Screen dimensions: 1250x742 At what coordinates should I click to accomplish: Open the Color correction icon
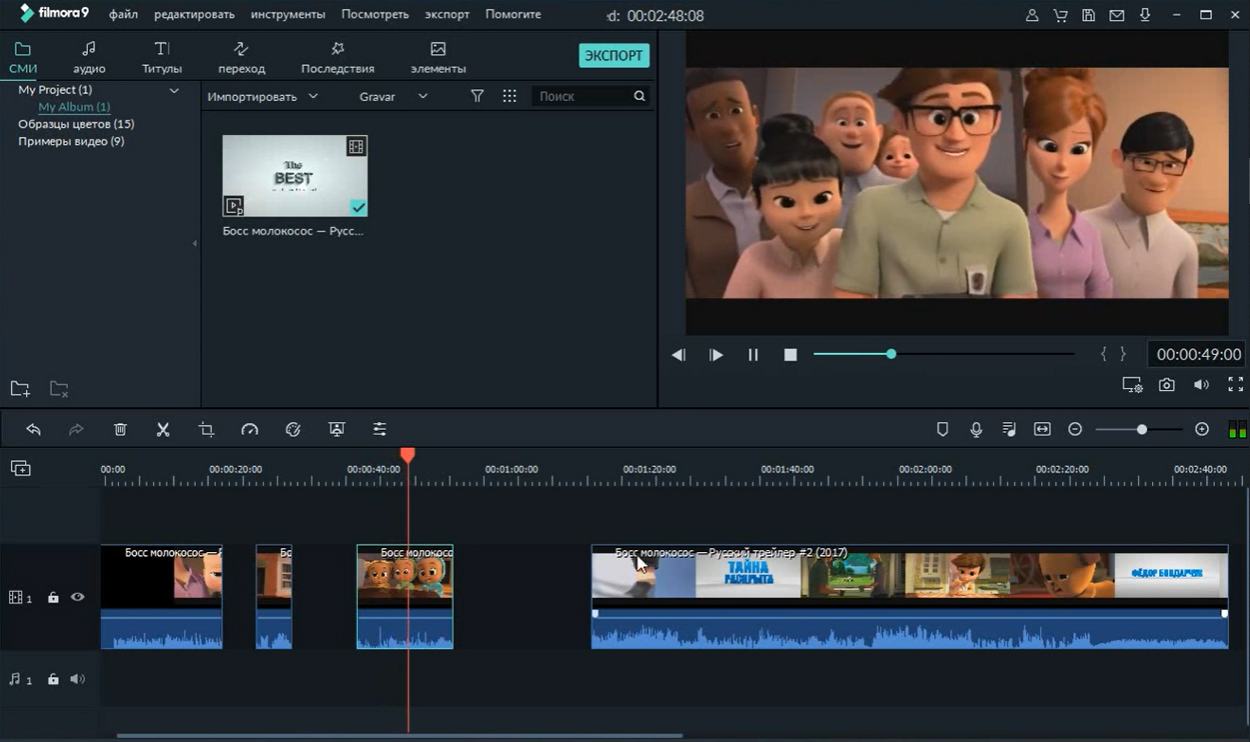pos(293,429)
